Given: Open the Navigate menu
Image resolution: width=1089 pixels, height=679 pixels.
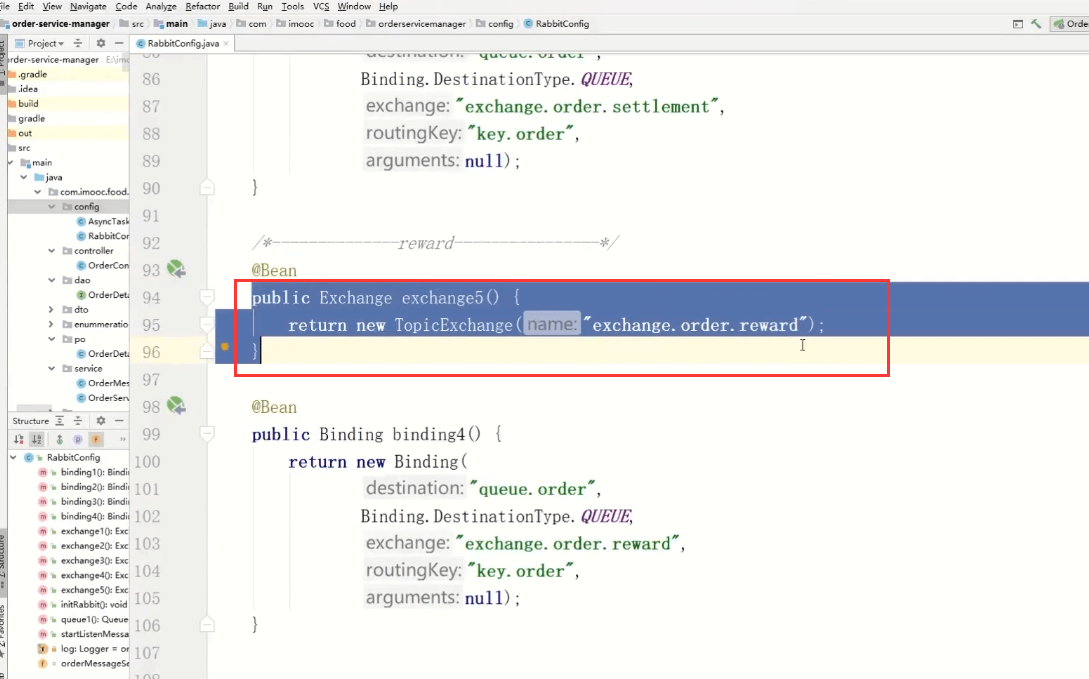Looking at the screenshot, I should (x=88, y=6).
